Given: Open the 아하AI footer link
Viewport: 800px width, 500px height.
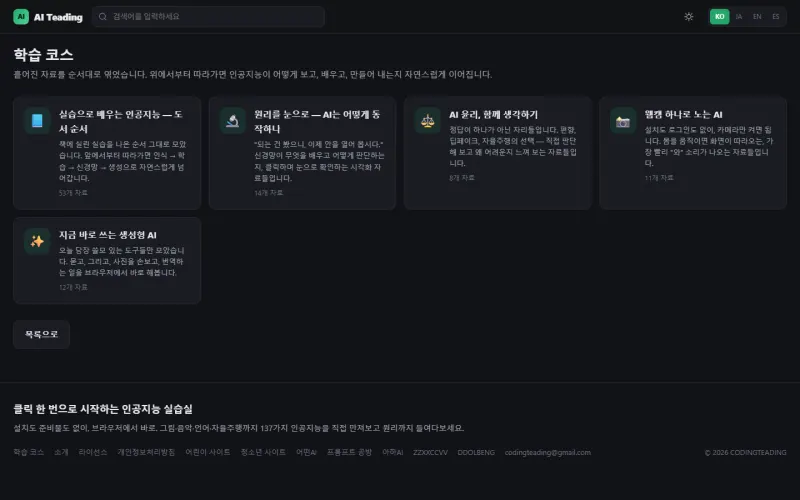Looking at the screenshot, I should [x=392, y=452].
